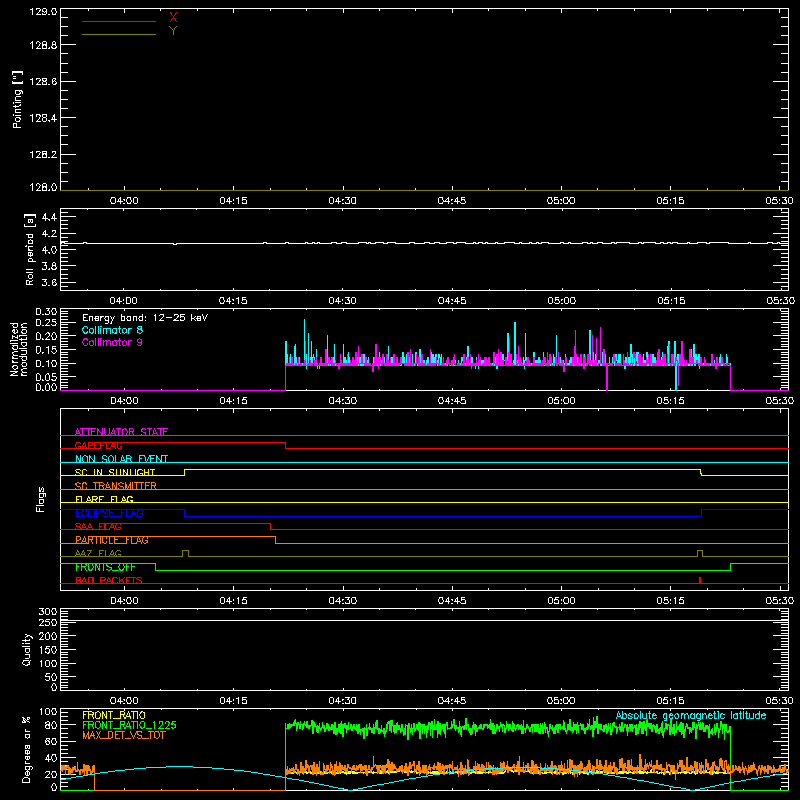Click the 128.4 tick on Pointing axis
Image resolution: width=800 pixels, height=800 pixels.
click(43, 118)
